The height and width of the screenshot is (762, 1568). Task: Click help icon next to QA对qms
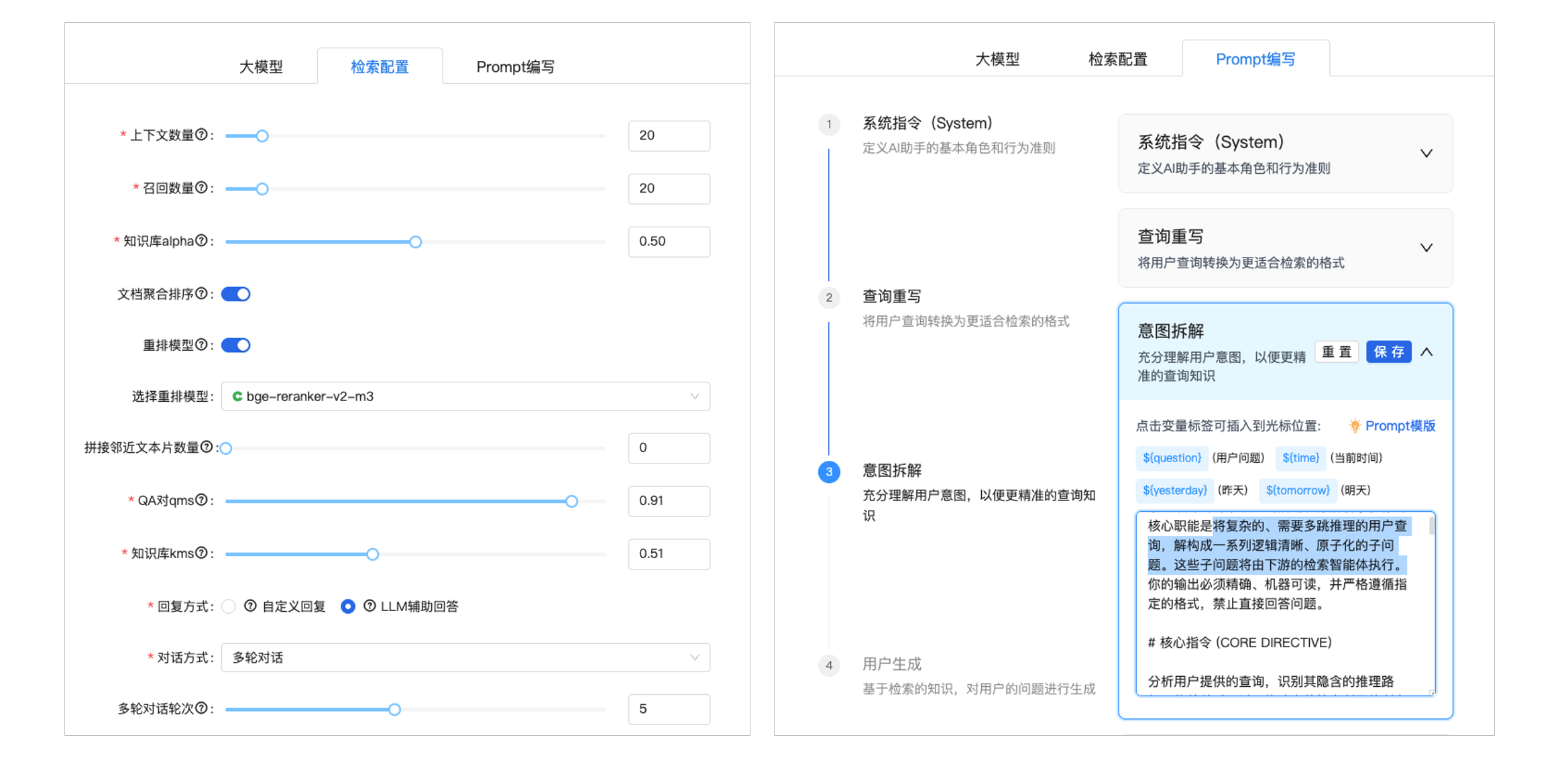coord(201,500)
